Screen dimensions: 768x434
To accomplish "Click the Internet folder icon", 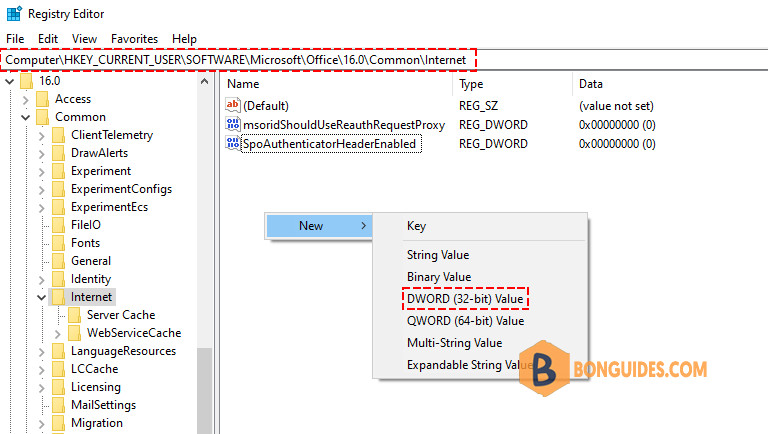I will pyautogui.click(x=58, y=297).
